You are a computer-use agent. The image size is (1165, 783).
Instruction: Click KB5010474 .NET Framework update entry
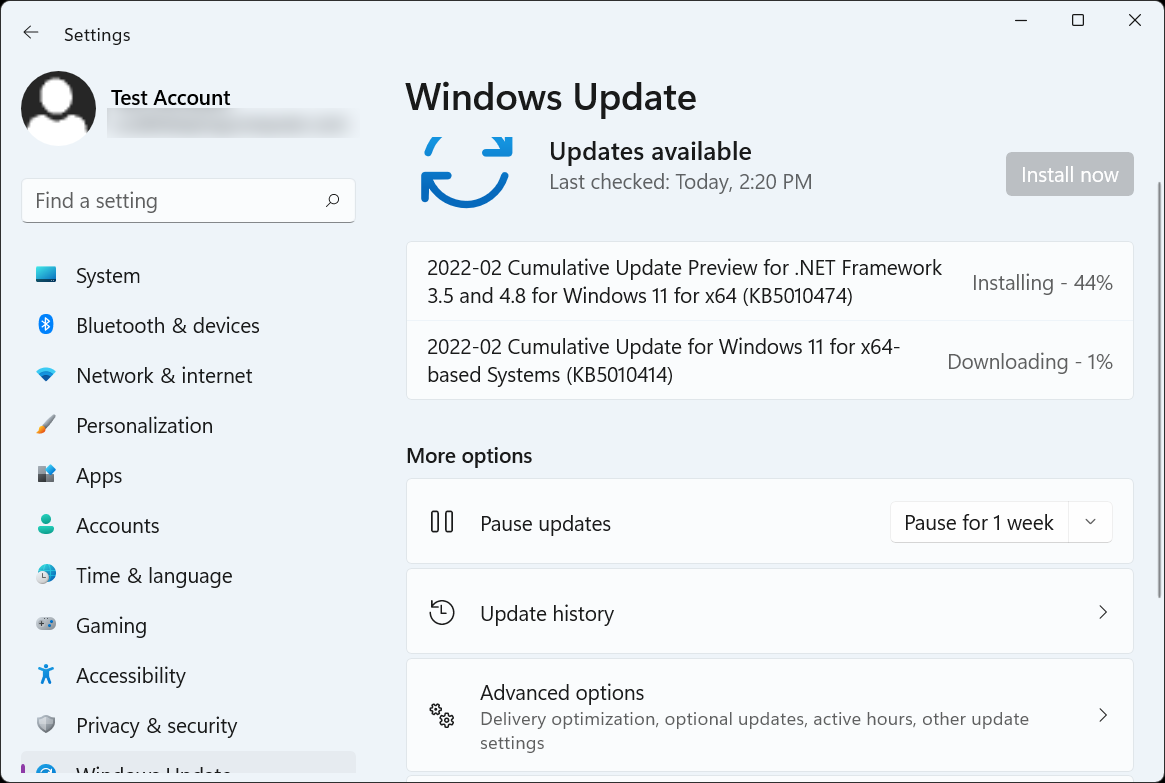pyautogui.click(x=770, y=282)
